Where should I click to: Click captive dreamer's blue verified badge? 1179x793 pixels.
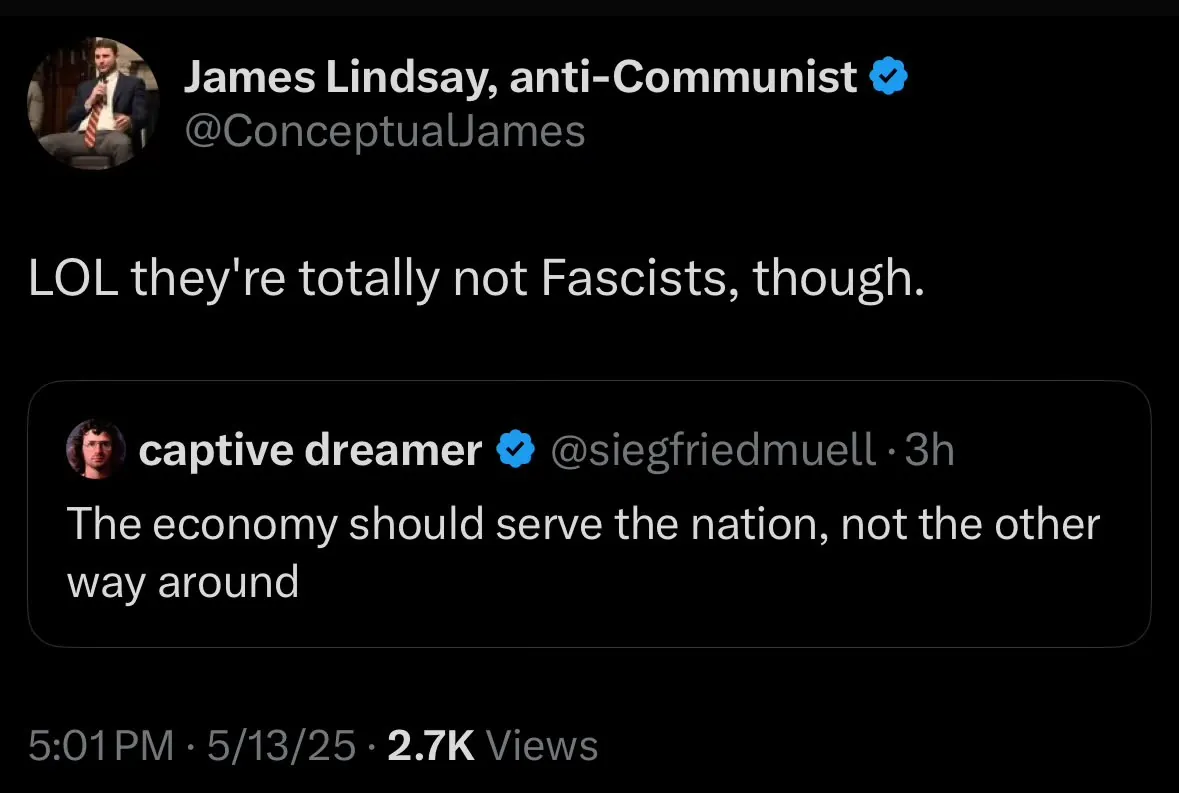click(x=516, y=451)
